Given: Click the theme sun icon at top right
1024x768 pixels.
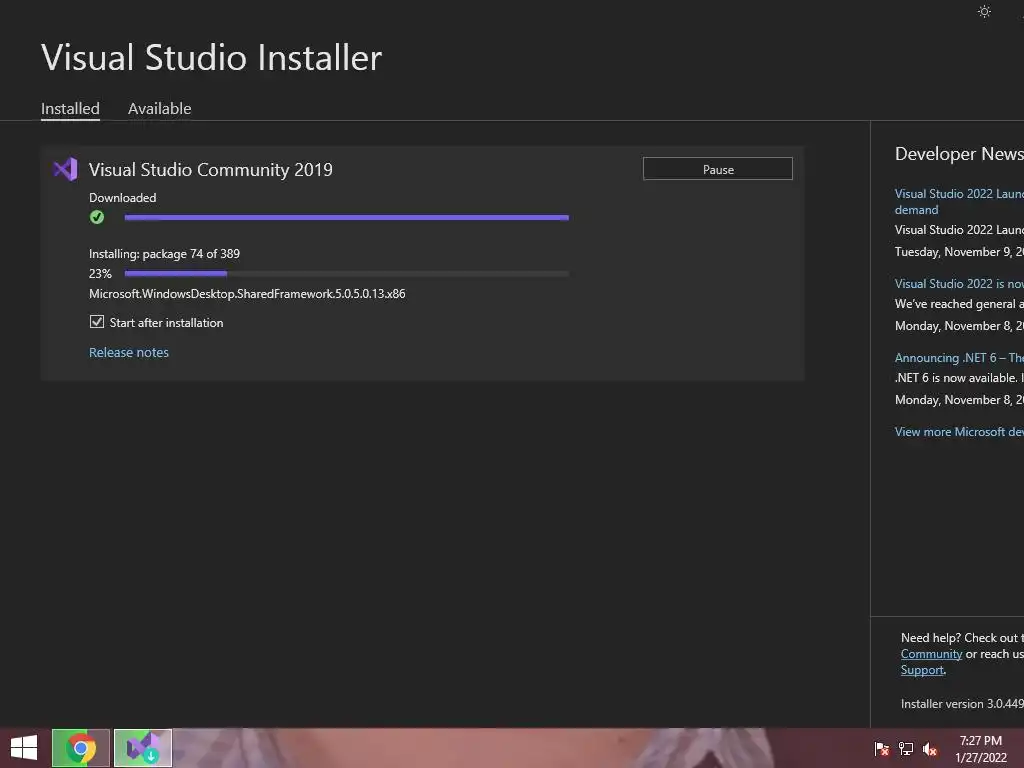Looking at the screenshot, I should [x=984, y=11].
